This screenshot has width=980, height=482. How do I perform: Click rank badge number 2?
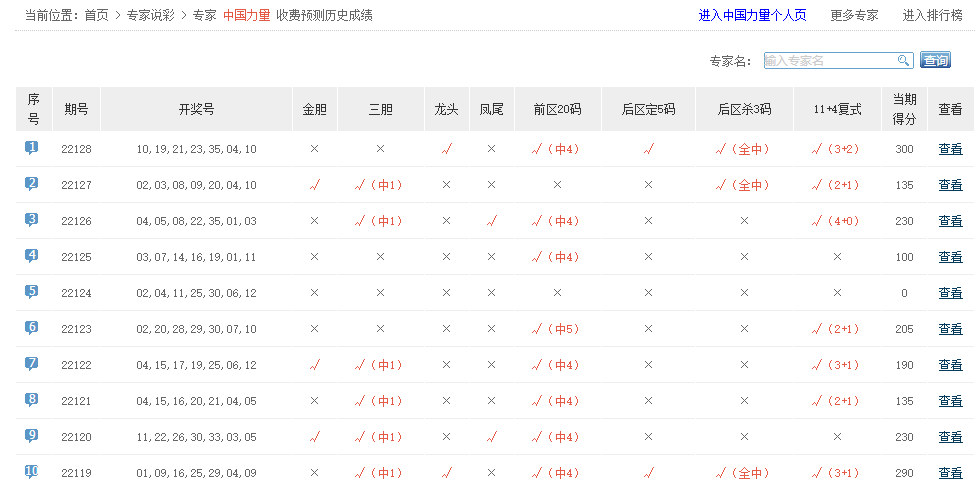coord(32,184)
